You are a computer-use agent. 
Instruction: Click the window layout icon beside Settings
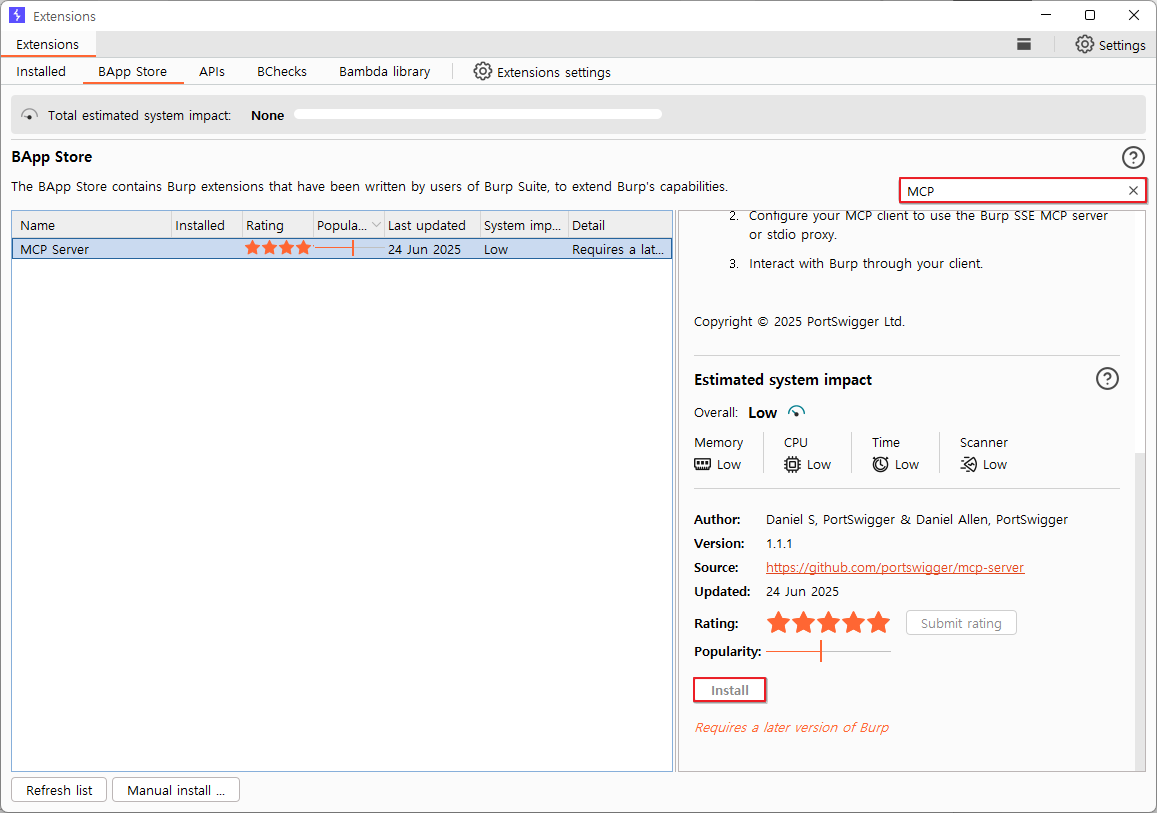click(x=1023, y=44)
